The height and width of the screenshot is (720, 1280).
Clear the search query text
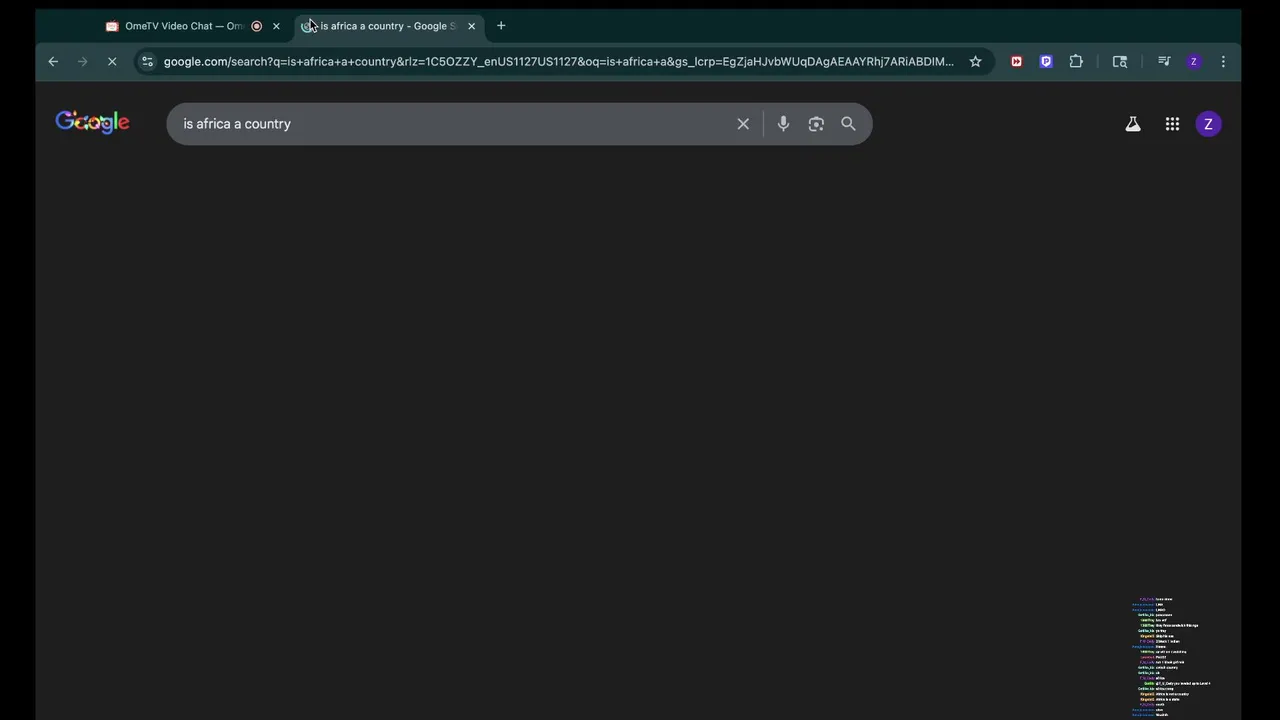743,124
